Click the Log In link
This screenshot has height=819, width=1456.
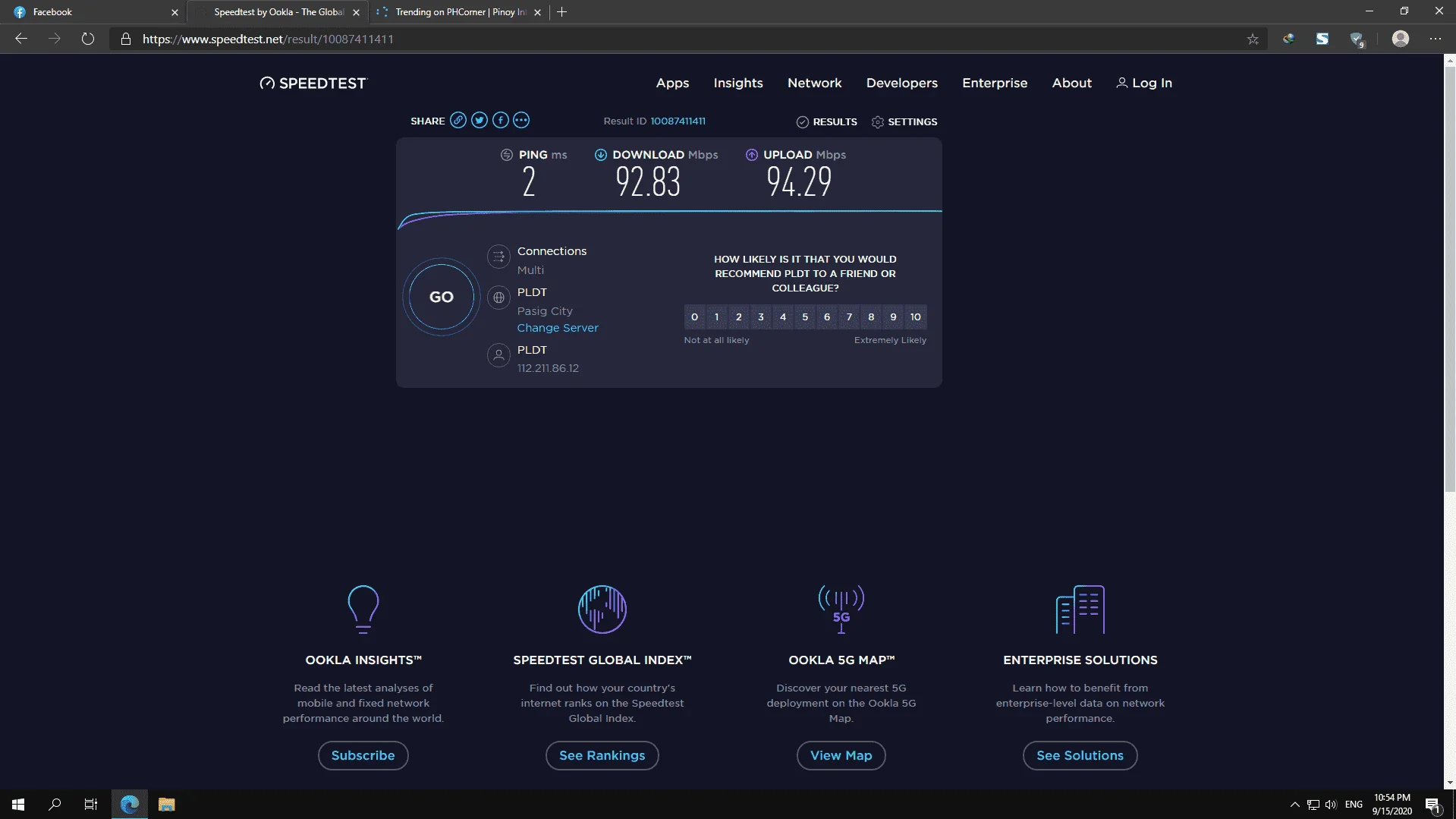1144,83
